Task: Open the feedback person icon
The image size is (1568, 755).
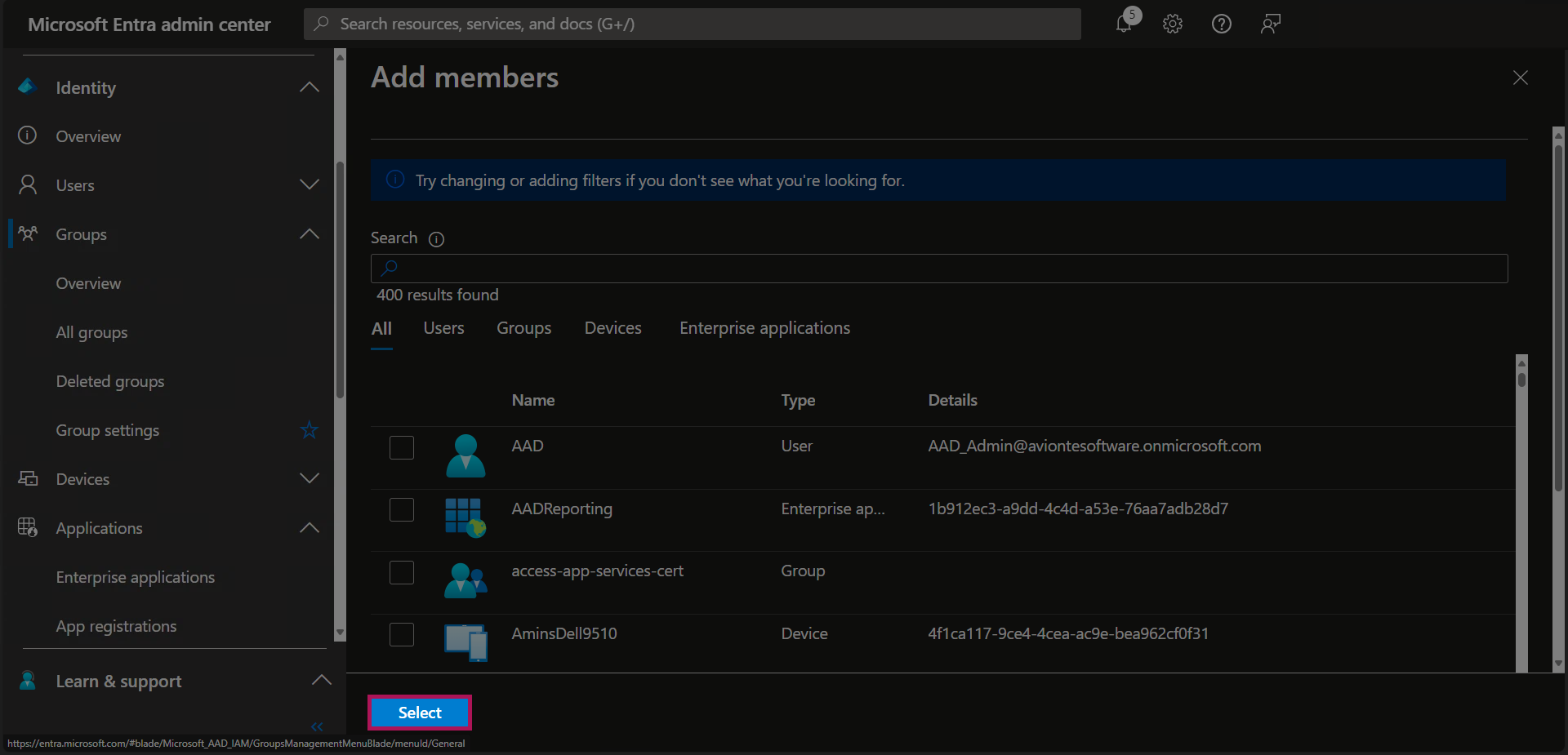Action: point(1270,24)
